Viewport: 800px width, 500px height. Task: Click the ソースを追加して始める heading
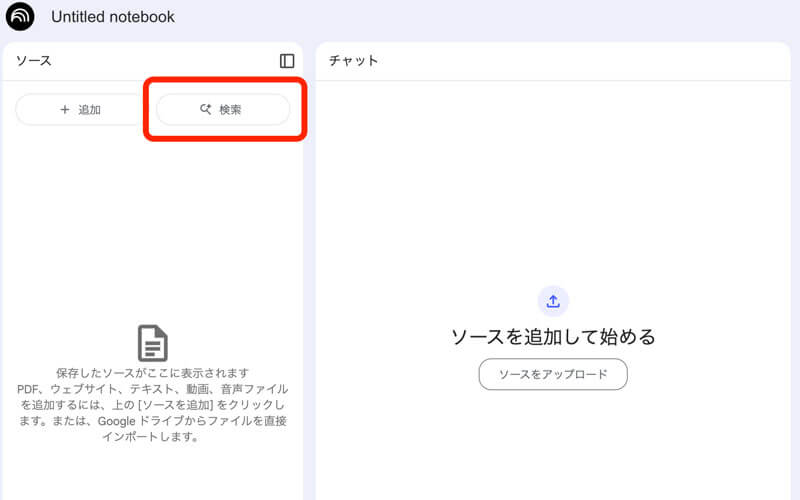[553, 337]
